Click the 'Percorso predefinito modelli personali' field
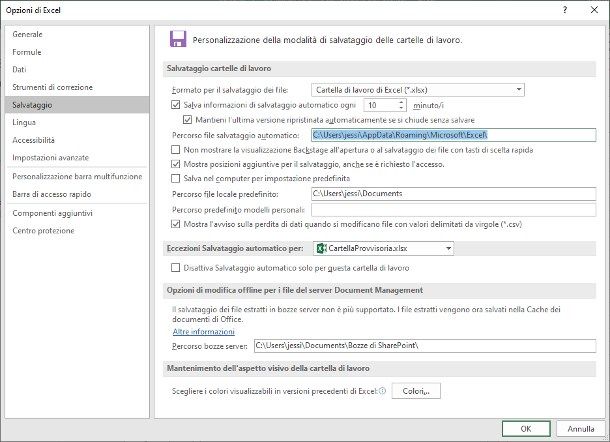 click(x=454, y=210)
